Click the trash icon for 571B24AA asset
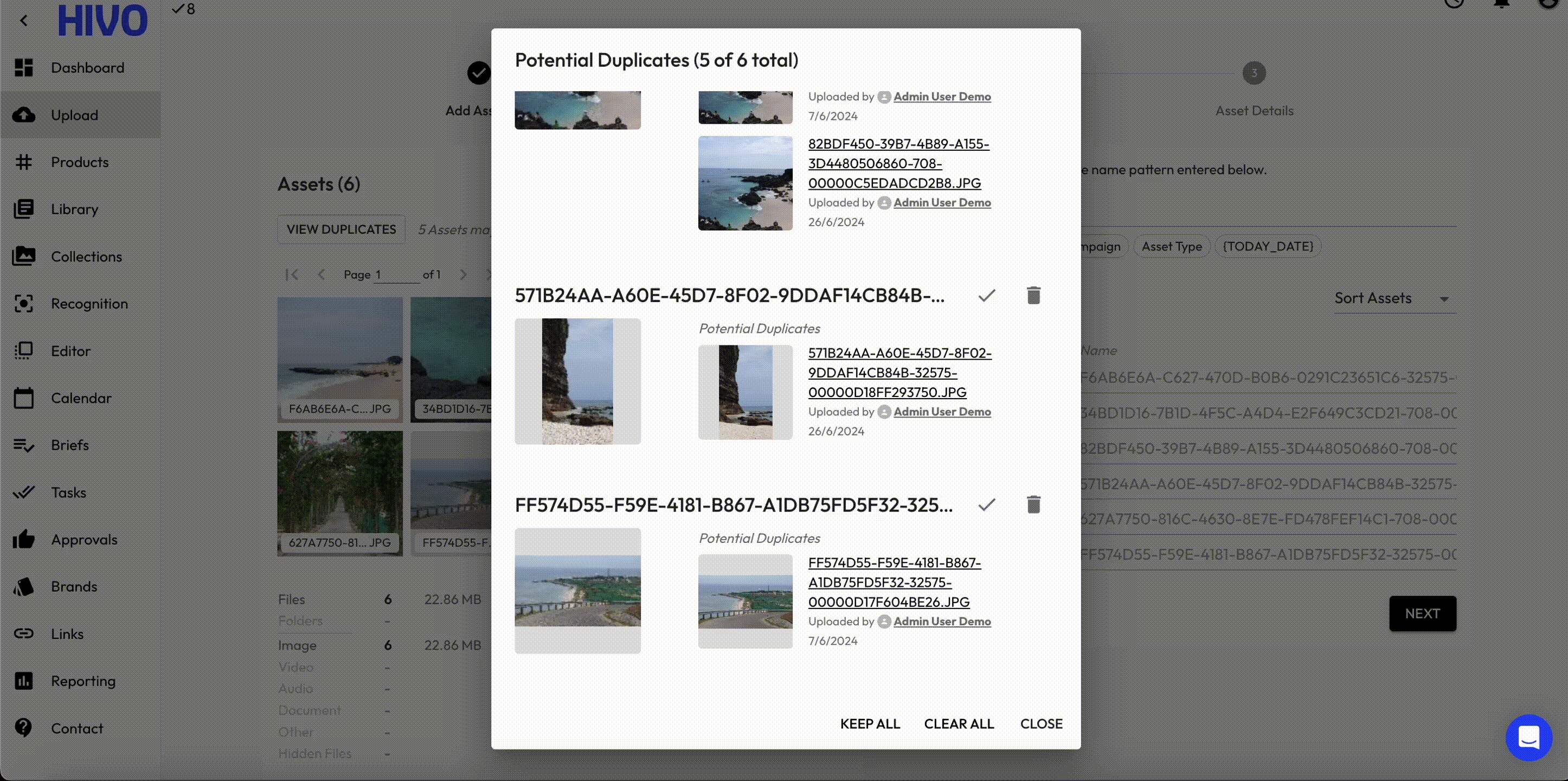This screenshot has height=781, width=1568. [x=1033, y=295]
